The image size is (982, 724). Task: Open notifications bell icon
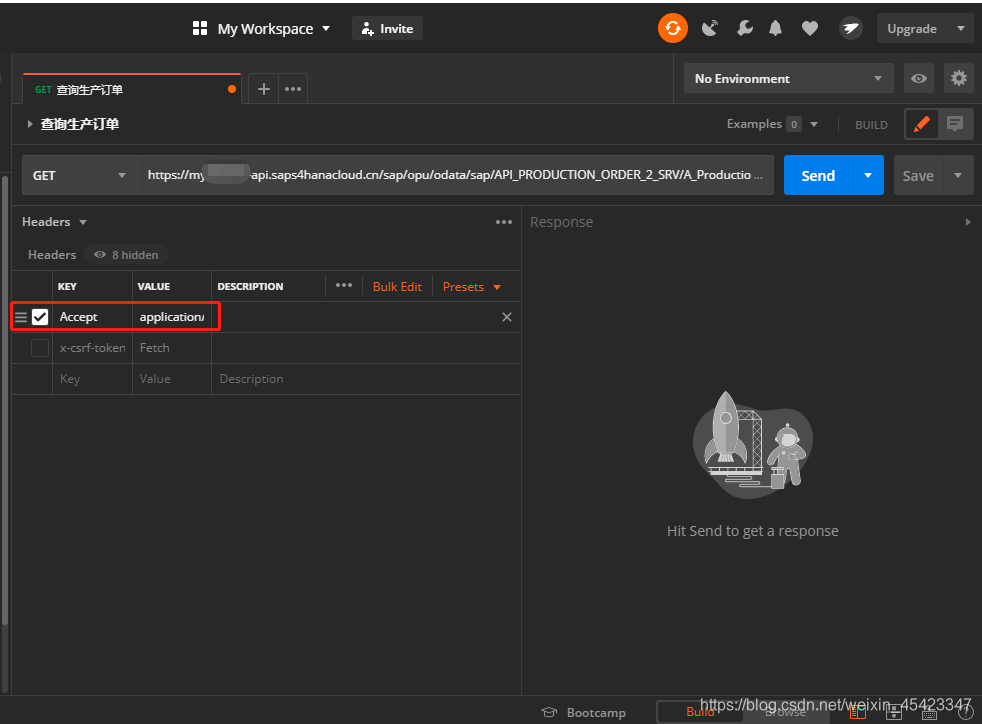point(775,28)
